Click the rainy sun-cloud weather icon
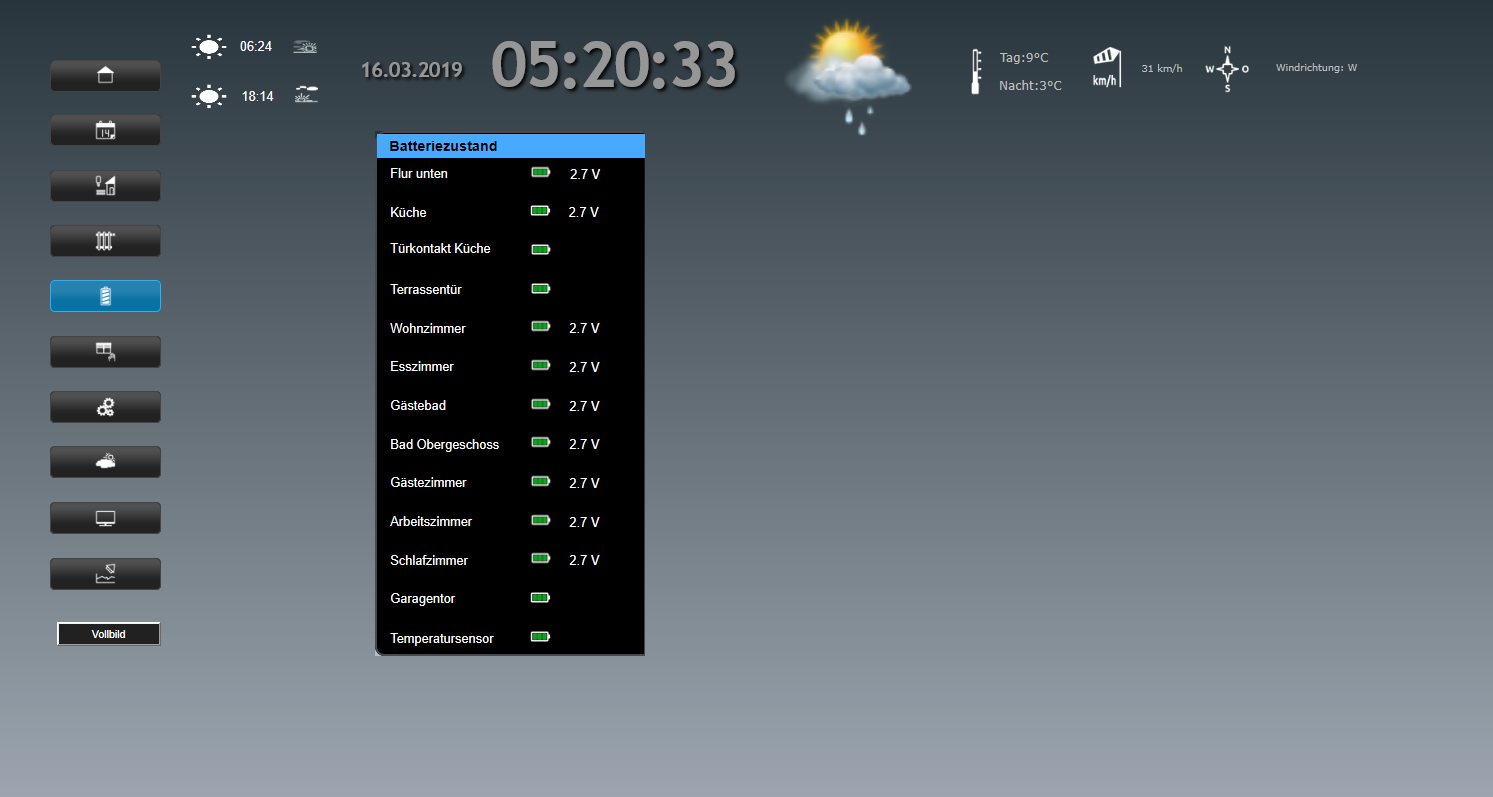The width and height of the screenshot is (1493, 797). click(x=848, y=76)
